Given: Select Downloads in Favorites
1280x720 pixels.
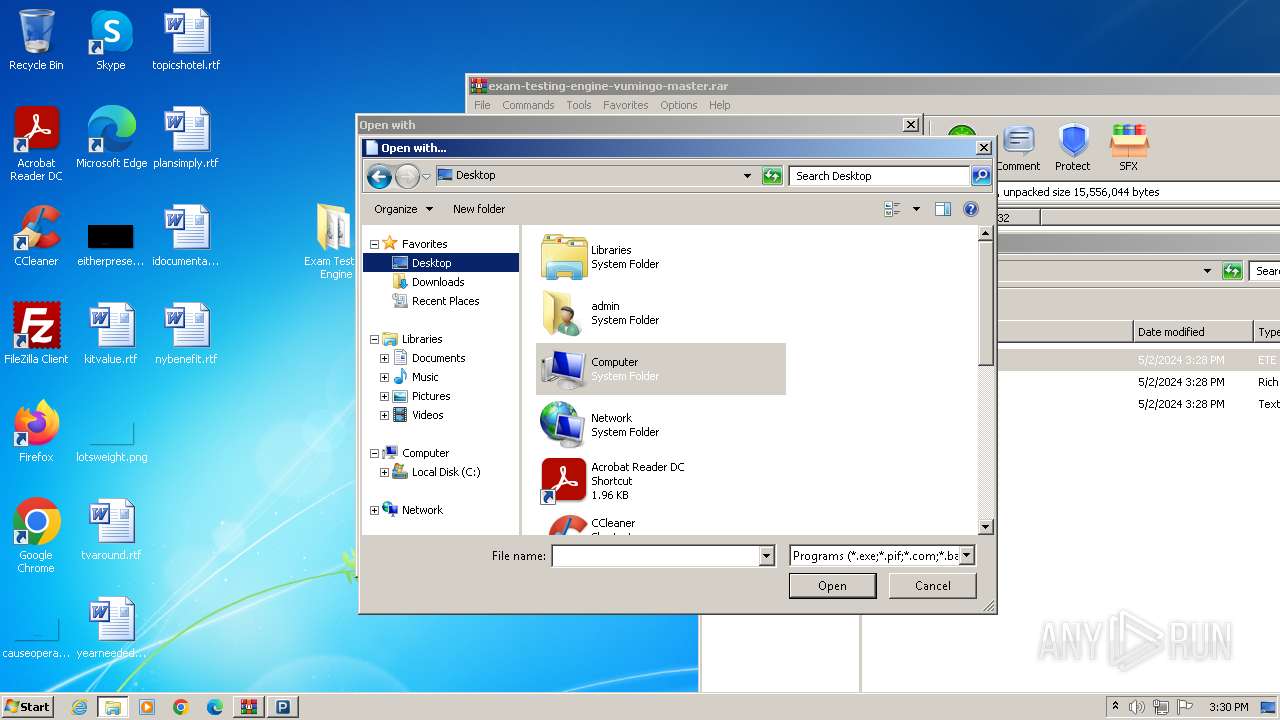Looking at the screenshot, I should point(438,282).
